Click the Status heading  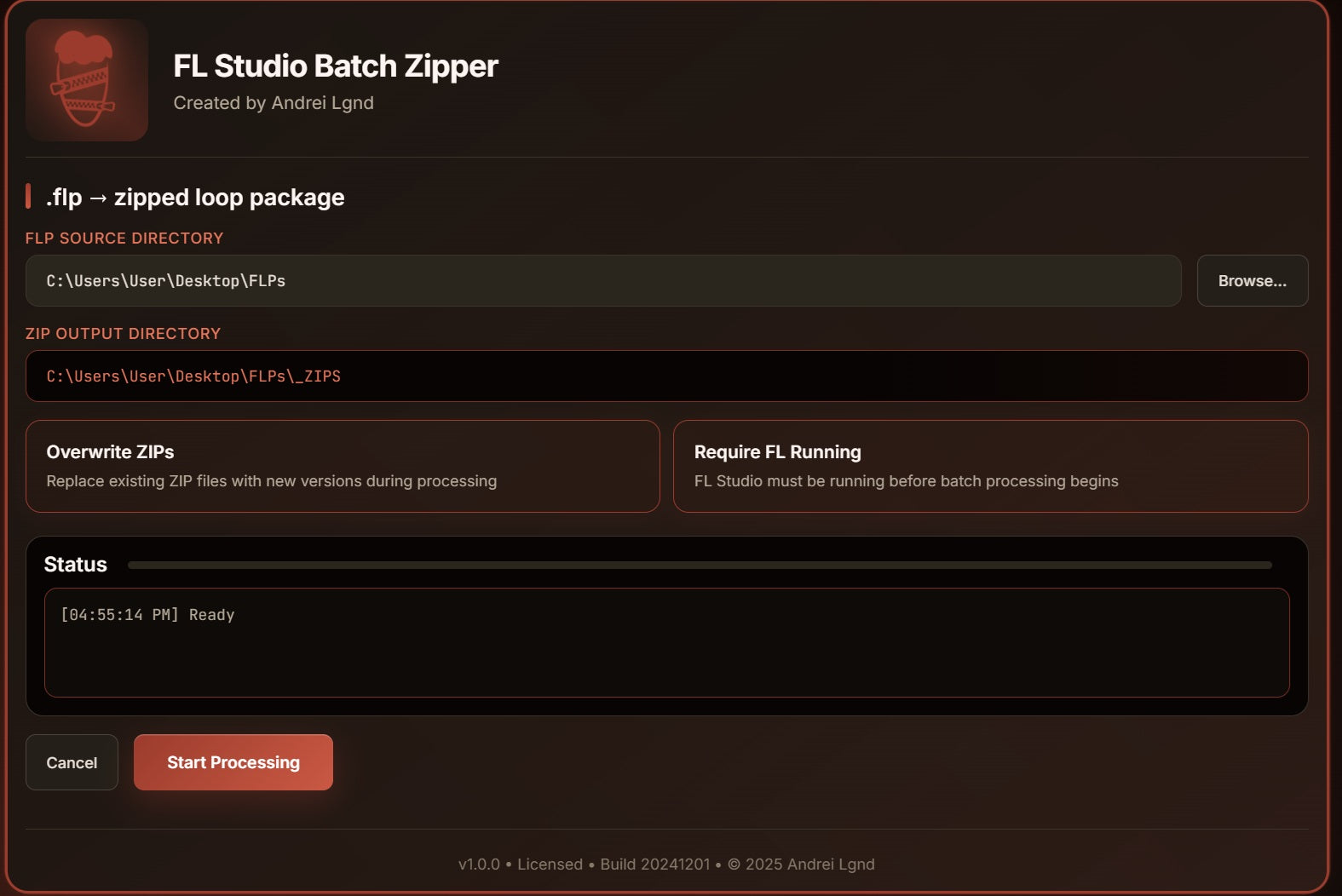pyautogui.click(x=76, y=565)
